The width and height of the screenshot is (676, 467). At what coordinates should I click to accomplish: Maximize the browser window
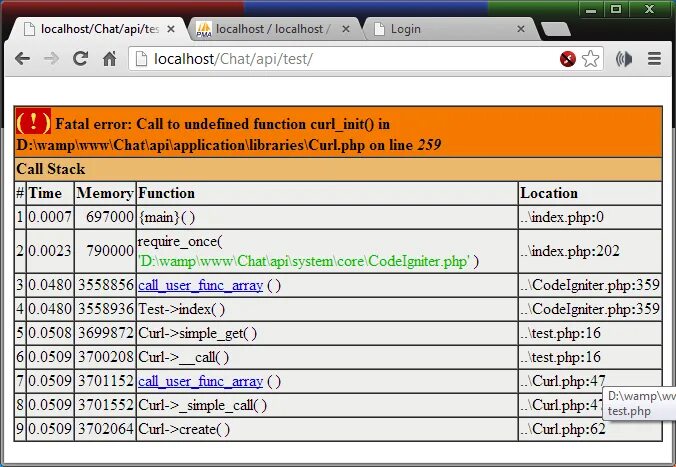tap(616, 9)
